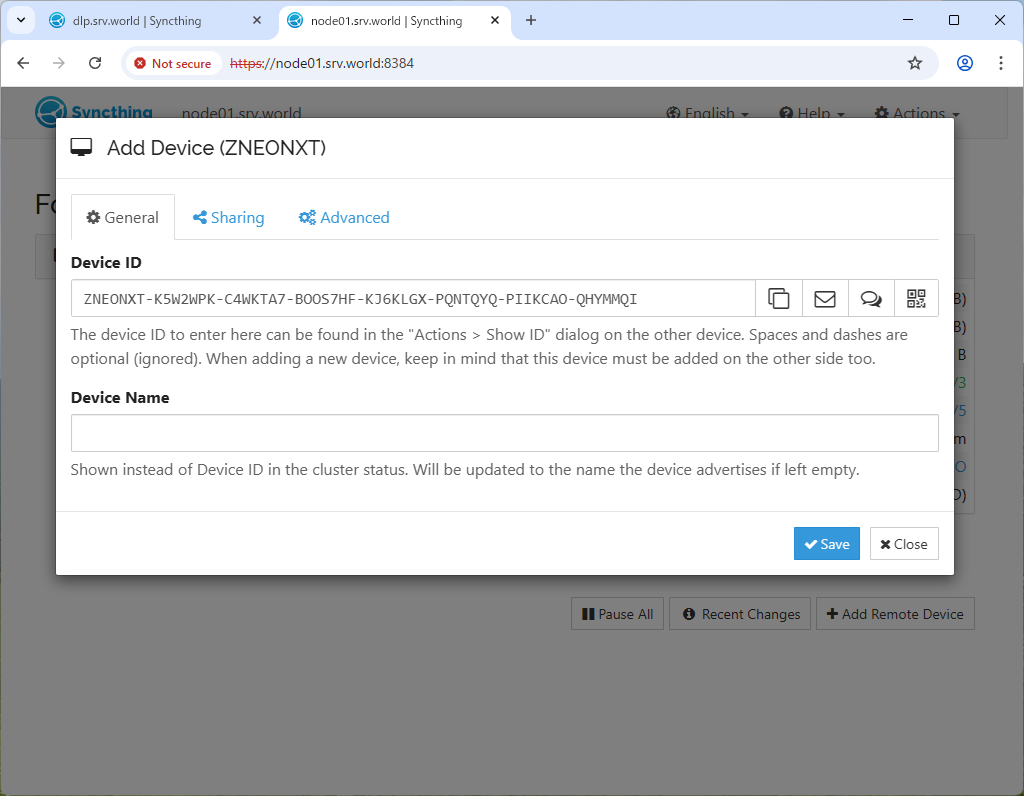Click the forward navigation arrow
The height and width of the screenshot is (796, 1024).
(x=59, y=63)
